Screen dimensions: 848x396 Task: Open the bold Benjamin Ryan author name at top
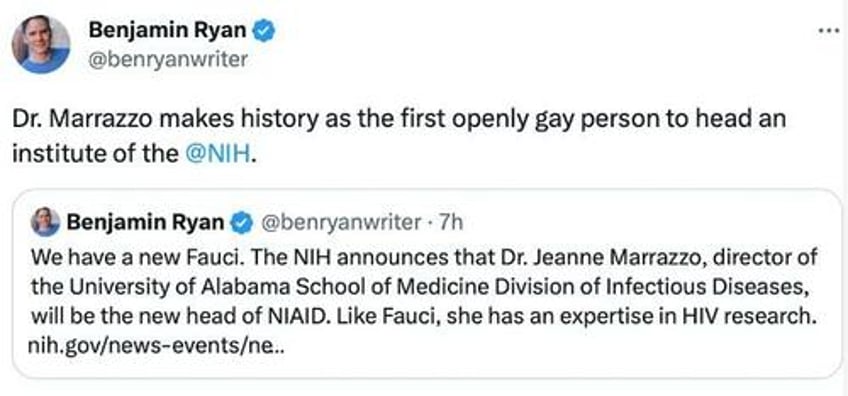click(168, 31)
